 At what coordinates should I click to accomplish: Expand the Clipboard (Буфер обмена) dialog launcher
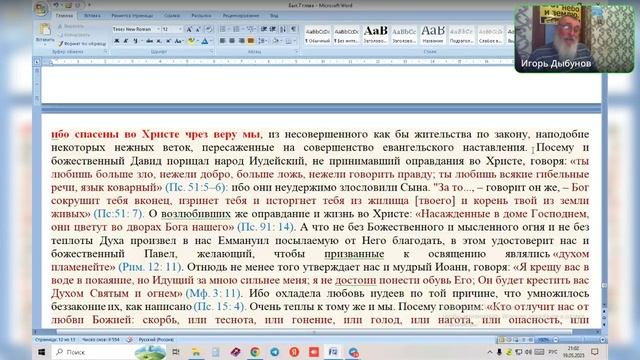pyautogui.click(x=106, y=52)
